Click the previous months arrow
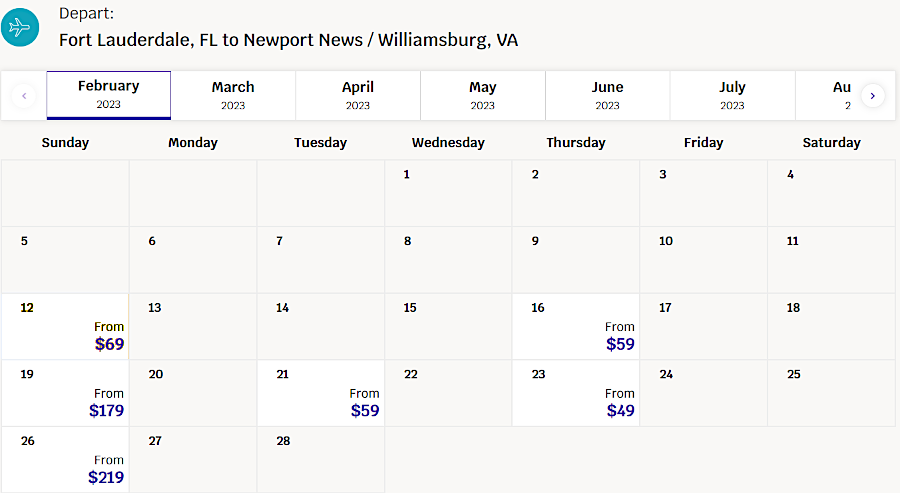The image size is (900, 493). (x=24, y=96)
